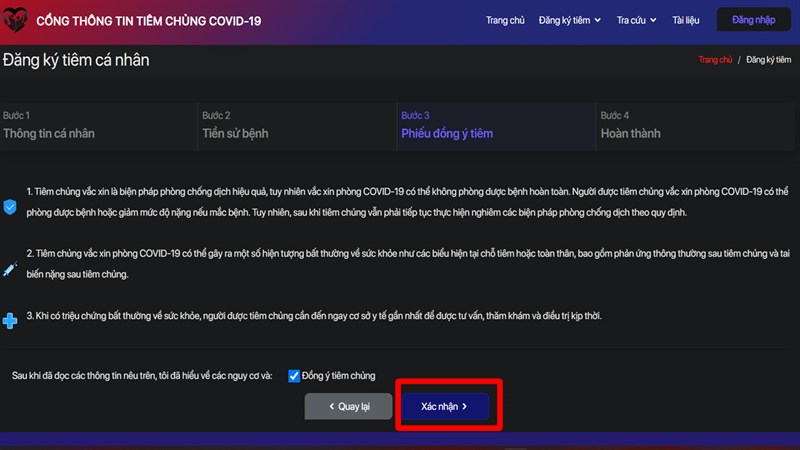The image size is (800, 450).
Task: Click the Xác nhận confirm button
Action: click(444, 406)
